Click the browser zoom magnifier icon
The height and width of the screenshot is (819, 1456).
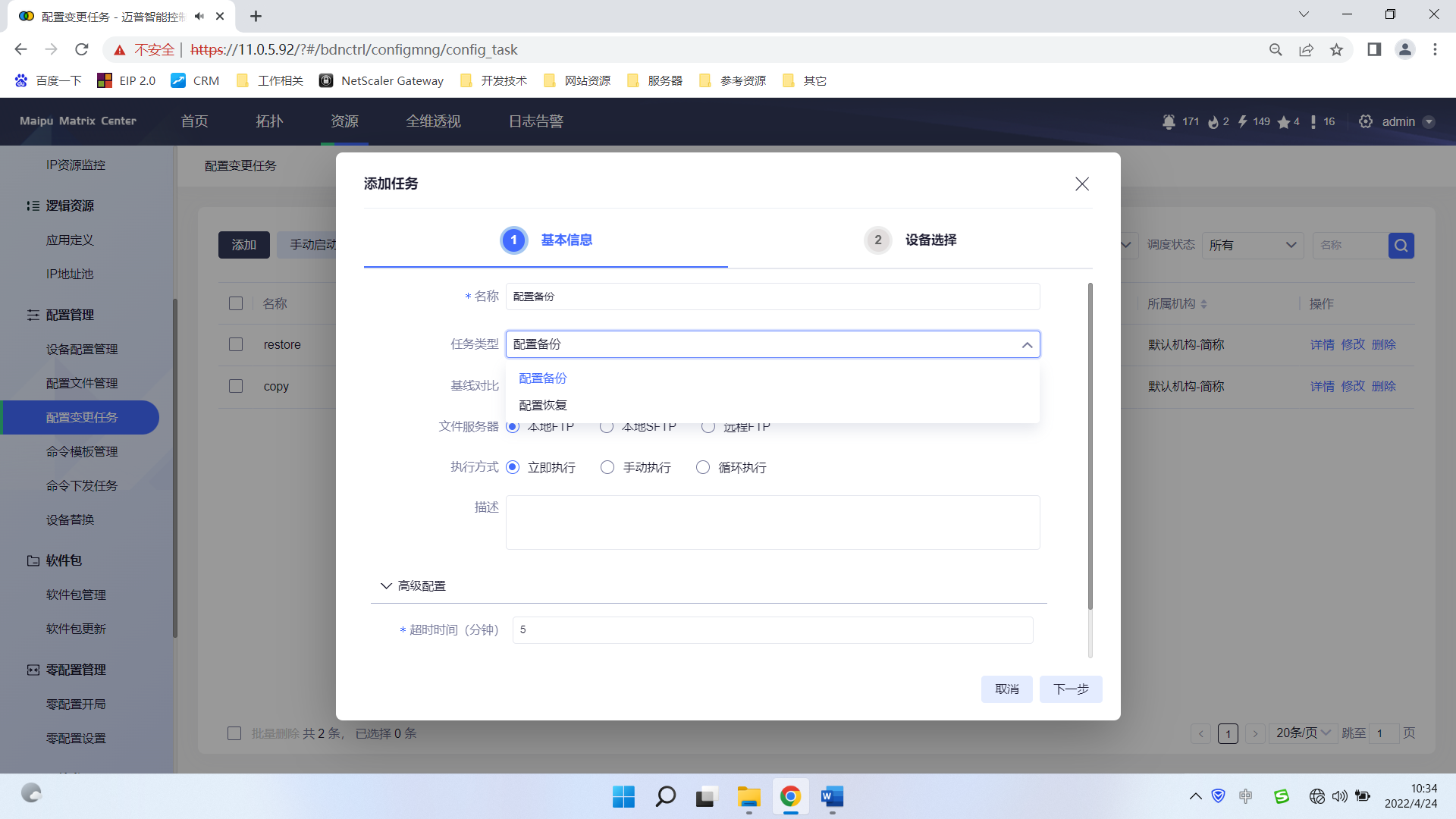pyautogui.click(x=1276, y=50)
